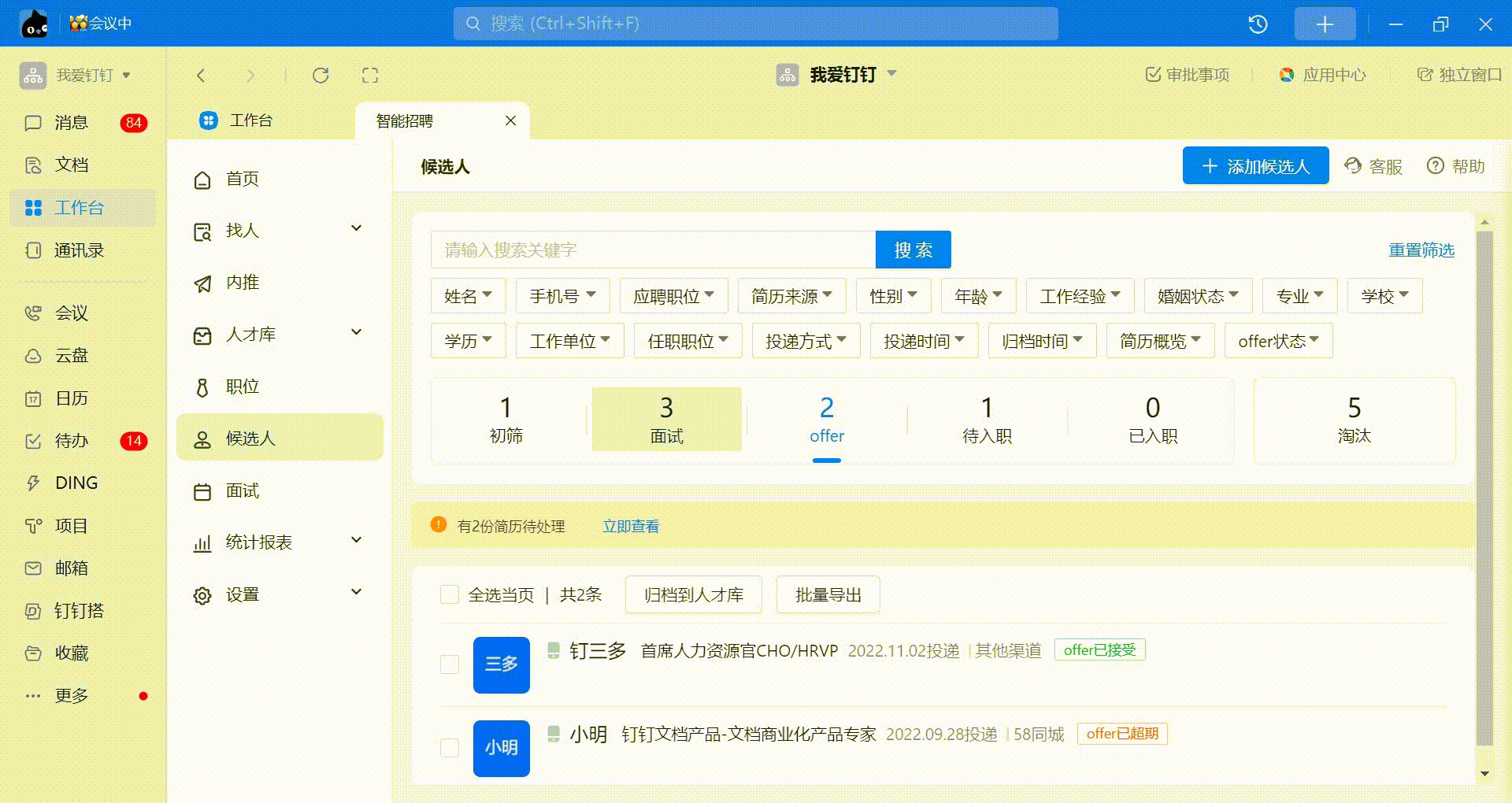Click the candidate keyword search field
Image resolution: width=1512 pixels, height=803 pixels.
pyautogui.click(x=653, y=250)
